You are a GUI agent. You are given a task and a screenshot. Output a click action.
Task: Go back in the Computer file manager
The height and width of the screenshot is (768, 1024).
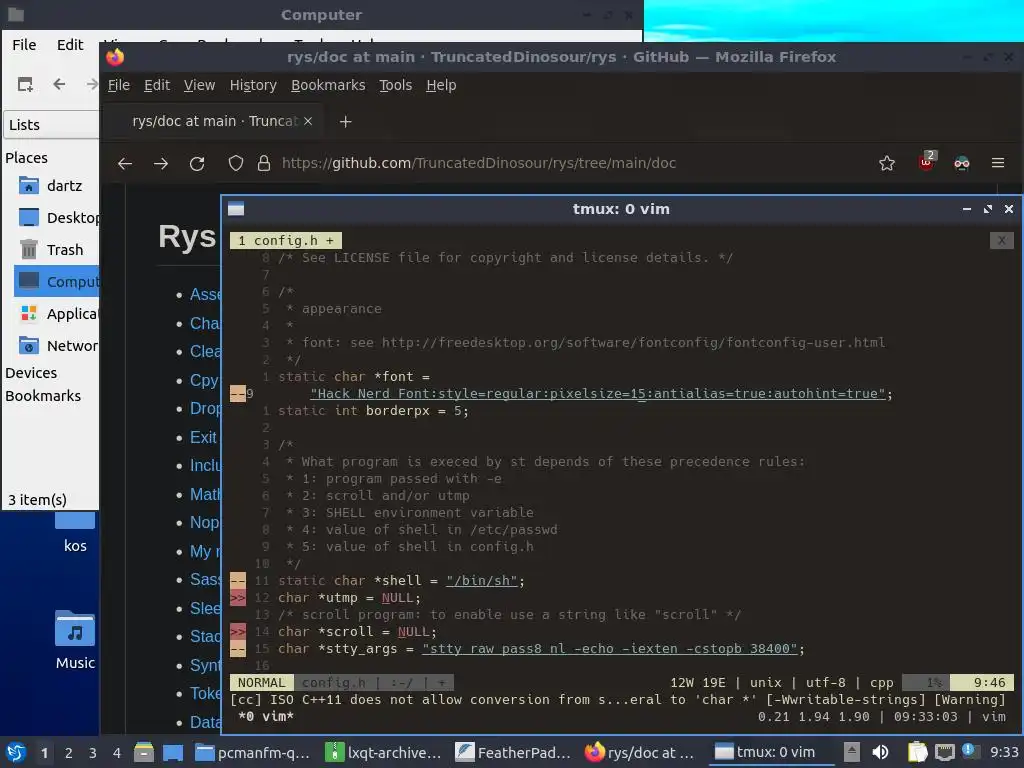[59, 84]
